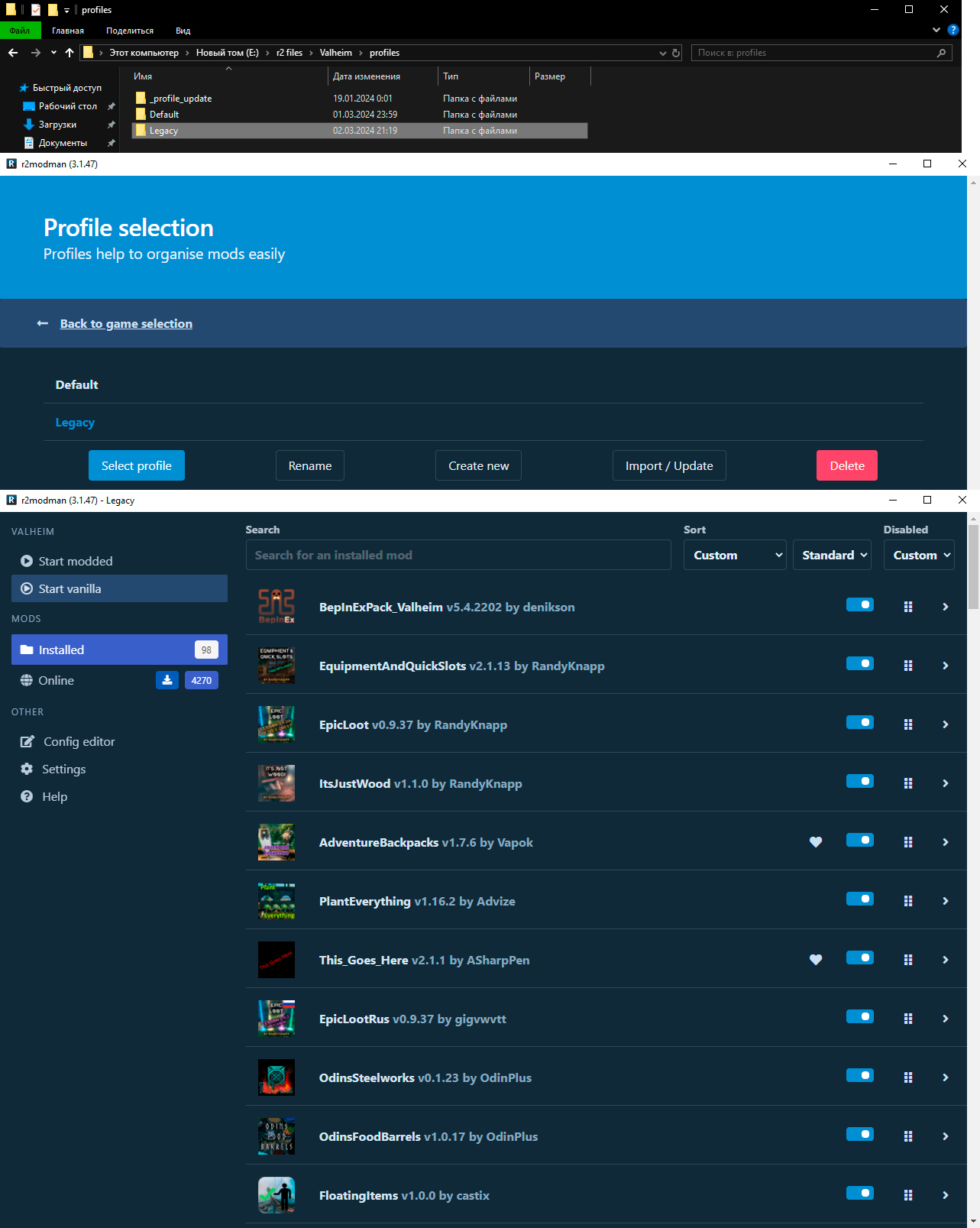The width and height of the screenshot is (980, 1228).
Task: Open the Поделиться ribbon tab
Action: 130,31
